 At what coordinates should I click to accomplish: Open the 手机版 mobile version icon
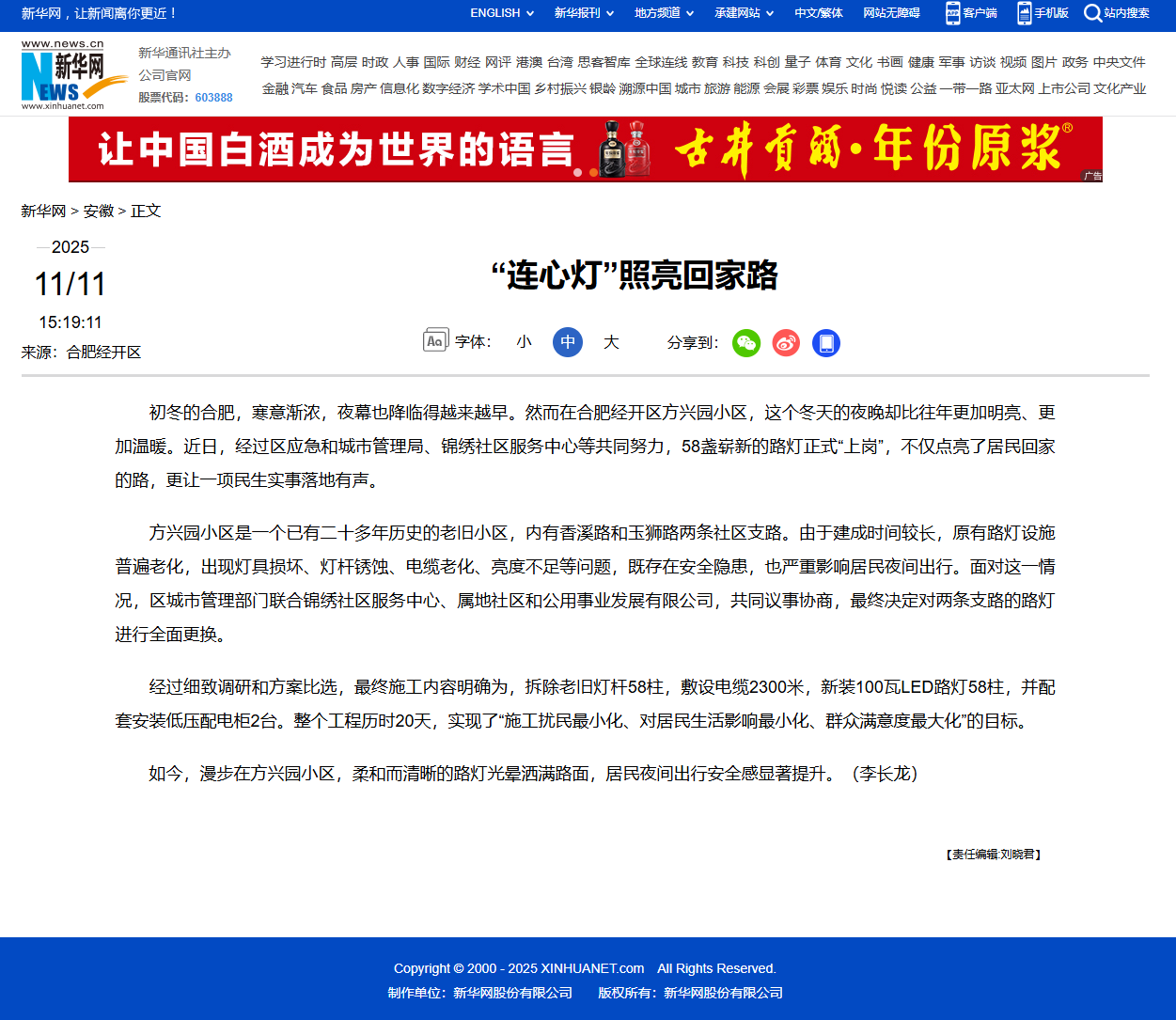point(1024,13)
